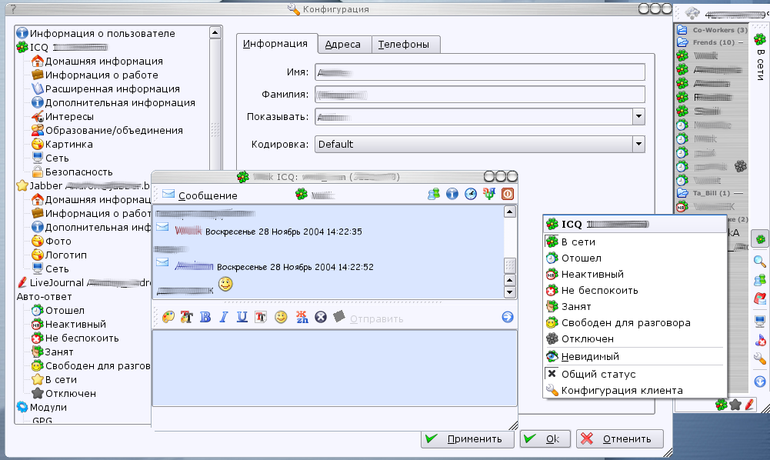Click into the Имя input field
Image resolution: width=770 pixels, height=460 pixels.
tap(480, 73)
